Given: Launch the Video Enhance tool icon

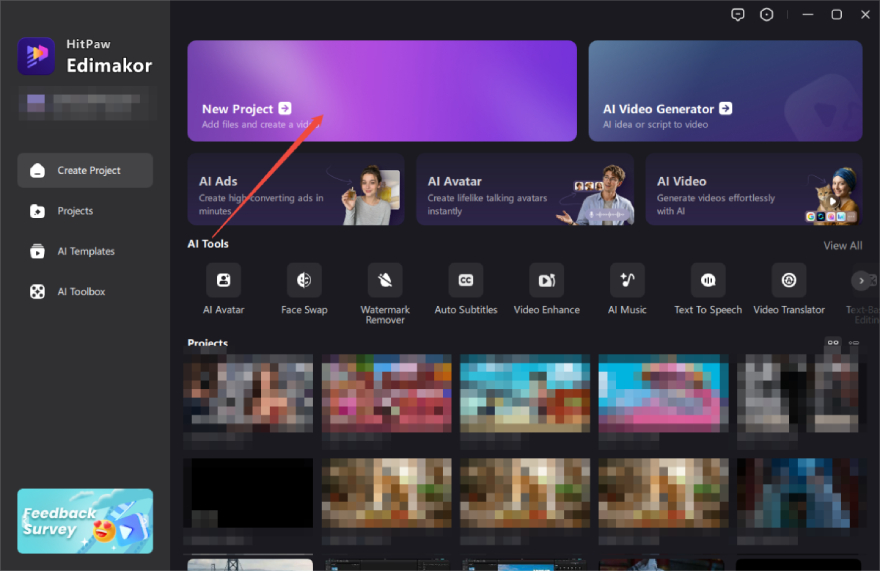Looking at the screenshot, I should click(547, 280).
